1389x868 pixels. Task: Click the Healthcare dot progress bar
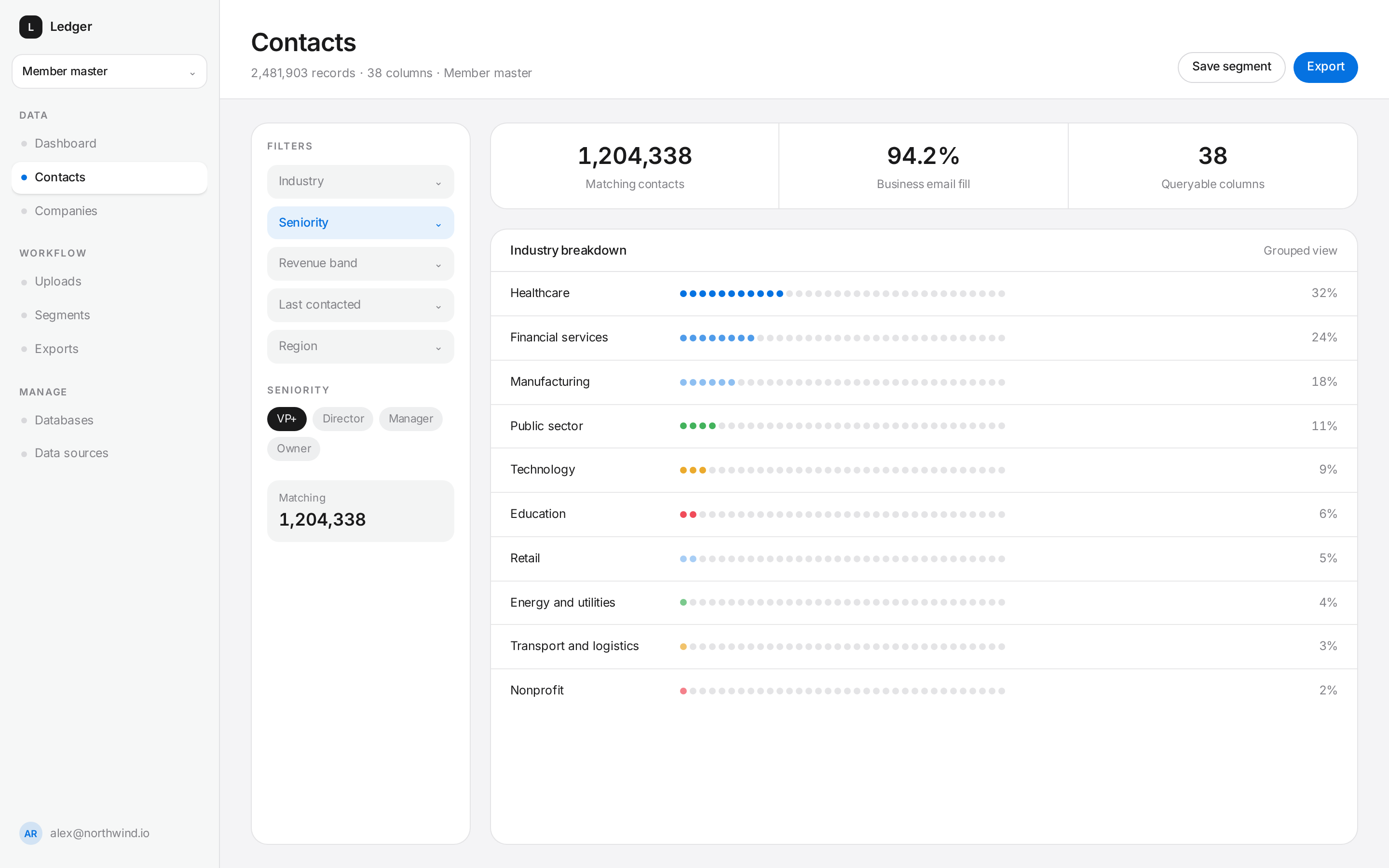(842, 293)
